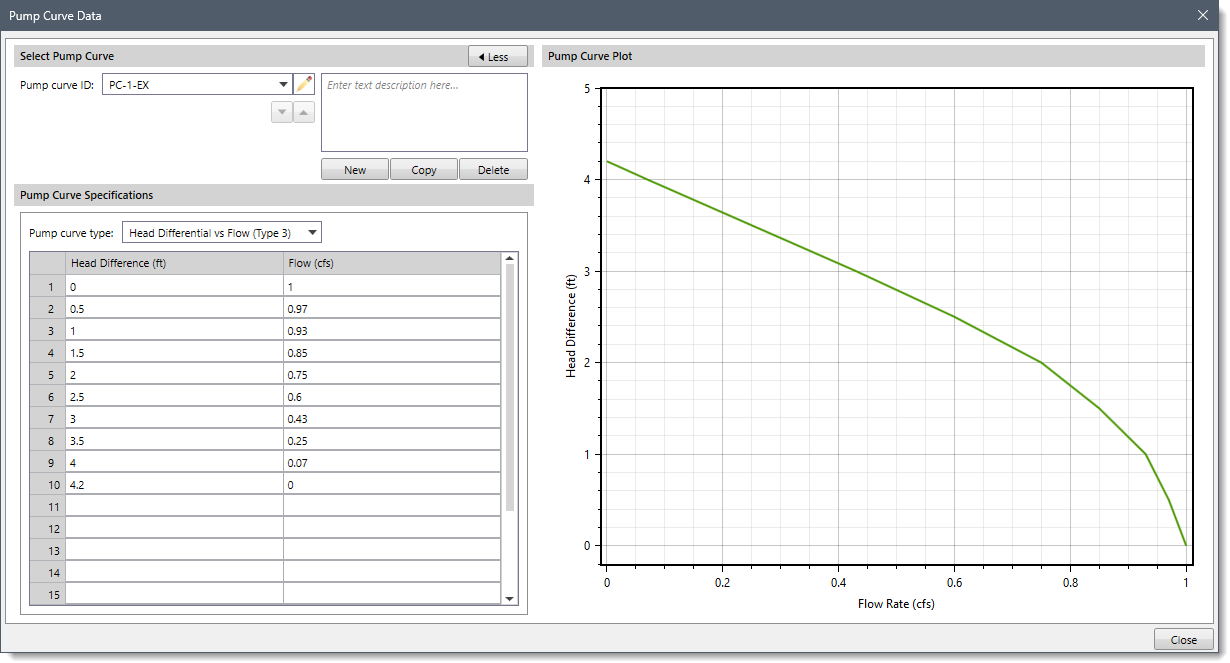Click the text description entry field
Viewport: 1230px width, 663px height.
click(423, 112)
